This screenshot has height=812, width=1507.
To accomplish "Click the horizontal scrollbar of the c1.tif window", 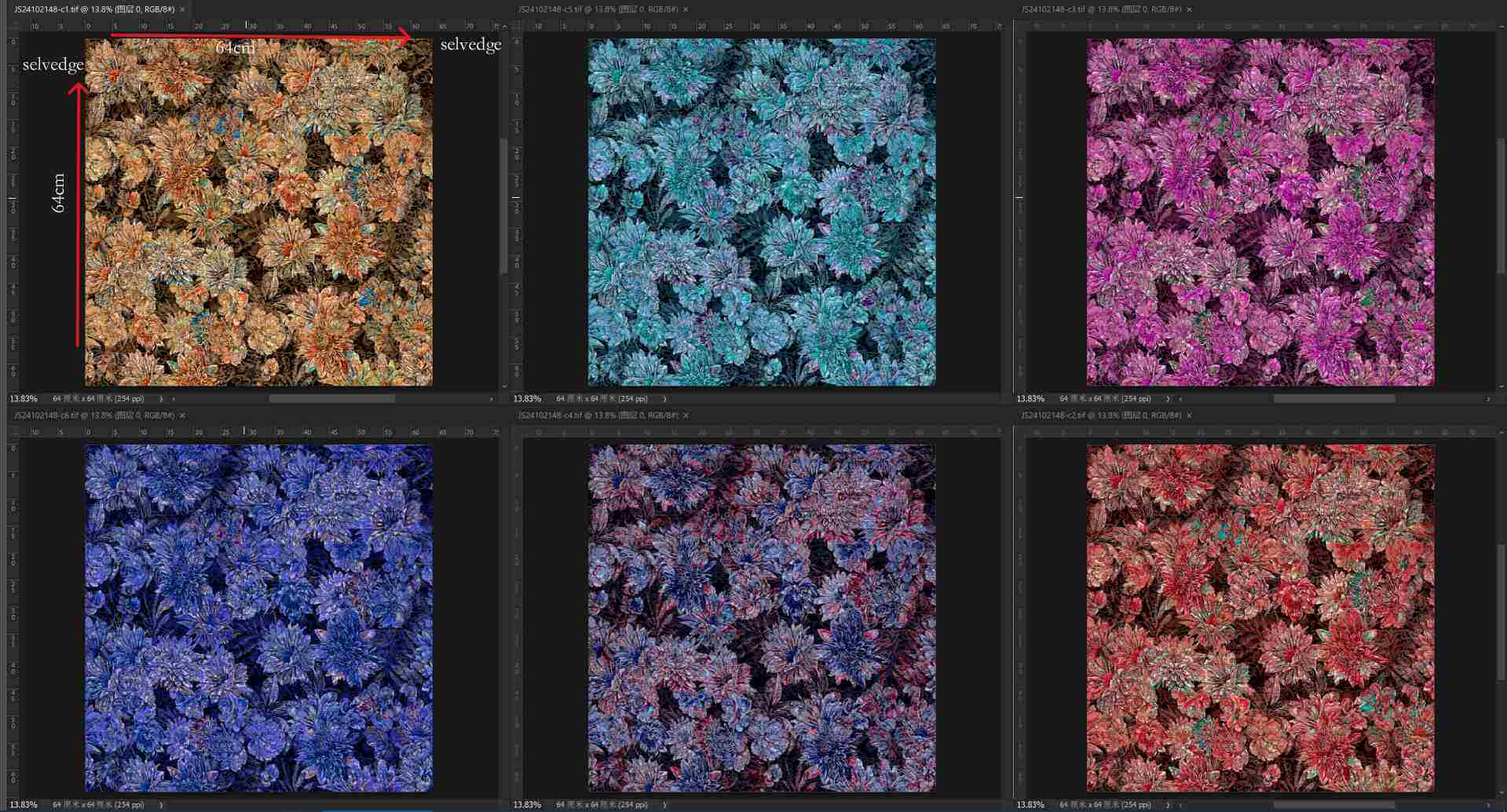I will coord(331,399).
